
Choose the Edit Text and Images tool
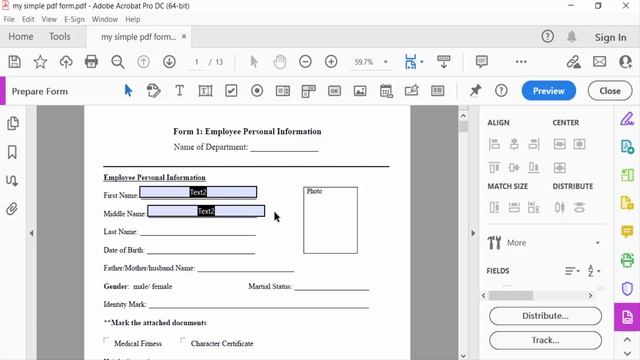pyautogui.click(x=153, y=91)
